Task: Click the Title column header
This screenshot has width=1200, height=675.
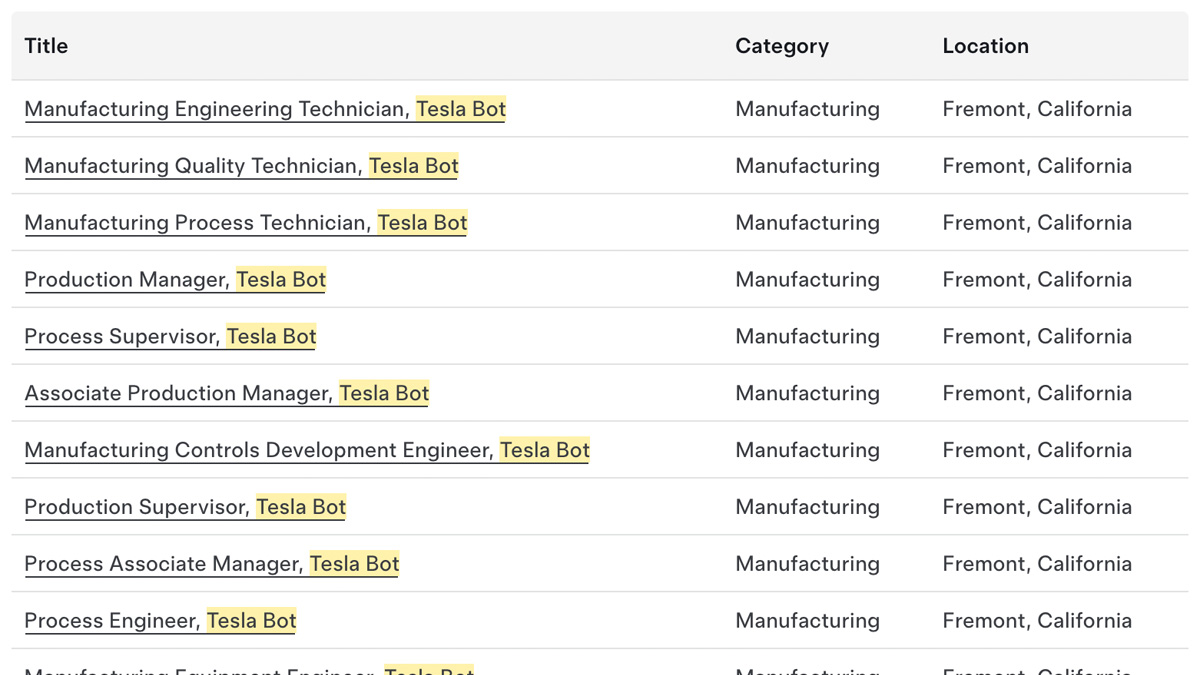Action: point(46,46)
